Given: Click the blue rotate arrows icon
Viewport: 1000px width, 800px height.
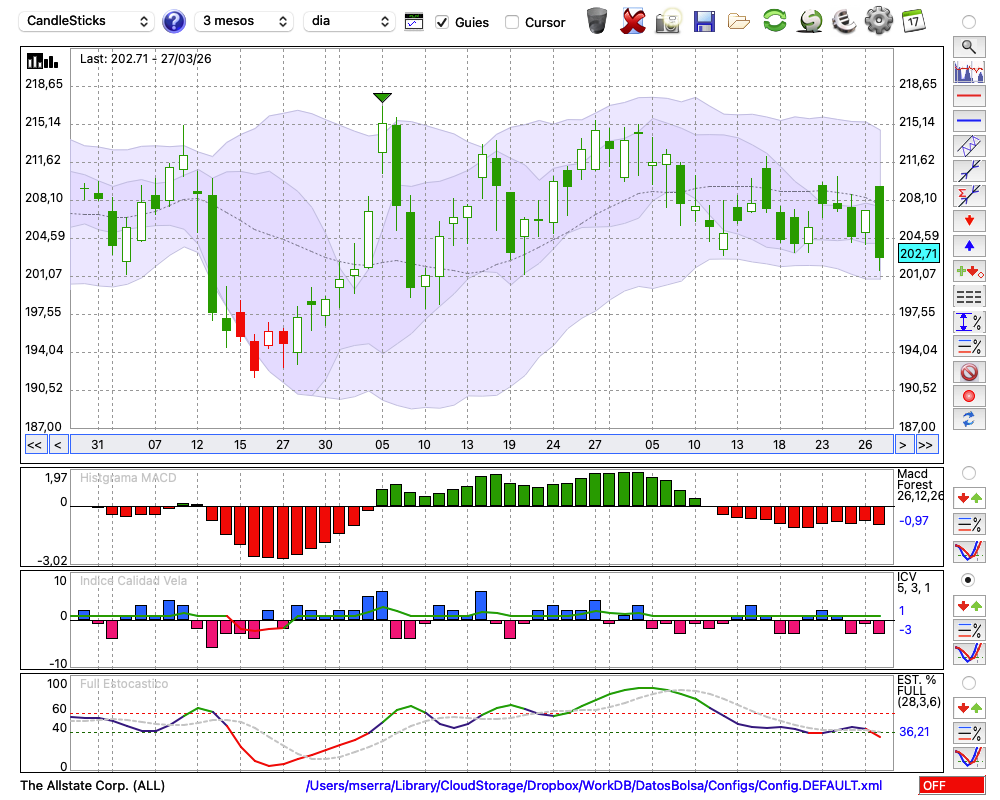Looking at the screenshot, I should (969, 420).
